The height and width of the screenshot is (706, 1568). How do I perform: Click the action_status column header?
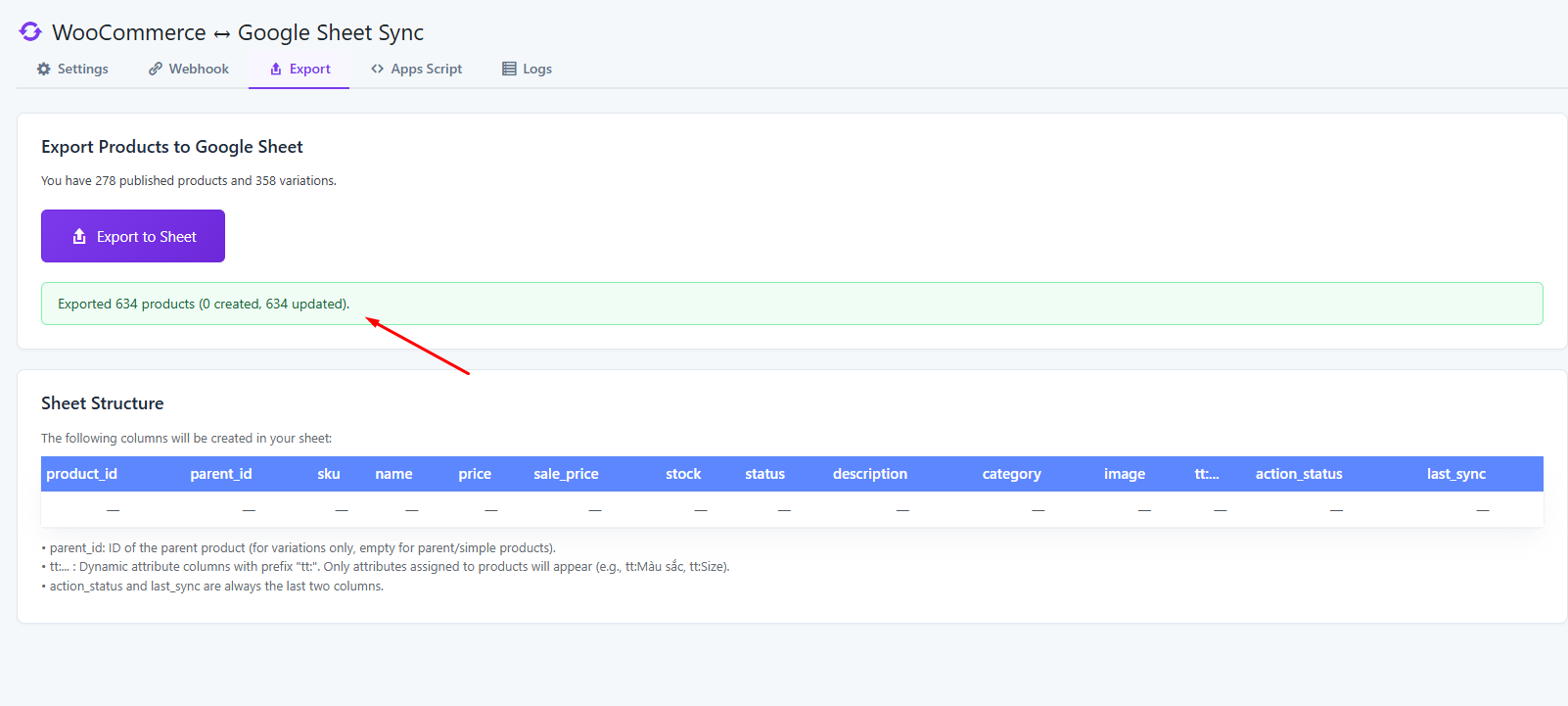click(x=1299, y=474)
